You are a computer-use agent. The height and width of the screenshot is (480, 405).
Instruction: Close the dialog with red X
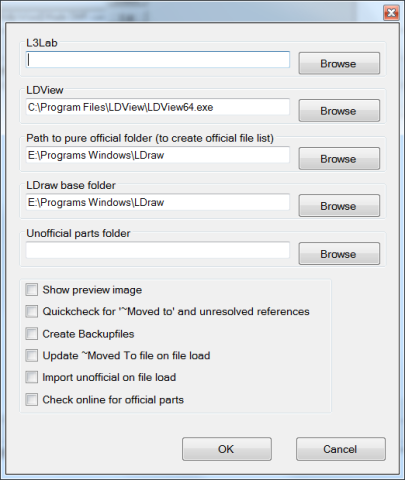point(391,13)
